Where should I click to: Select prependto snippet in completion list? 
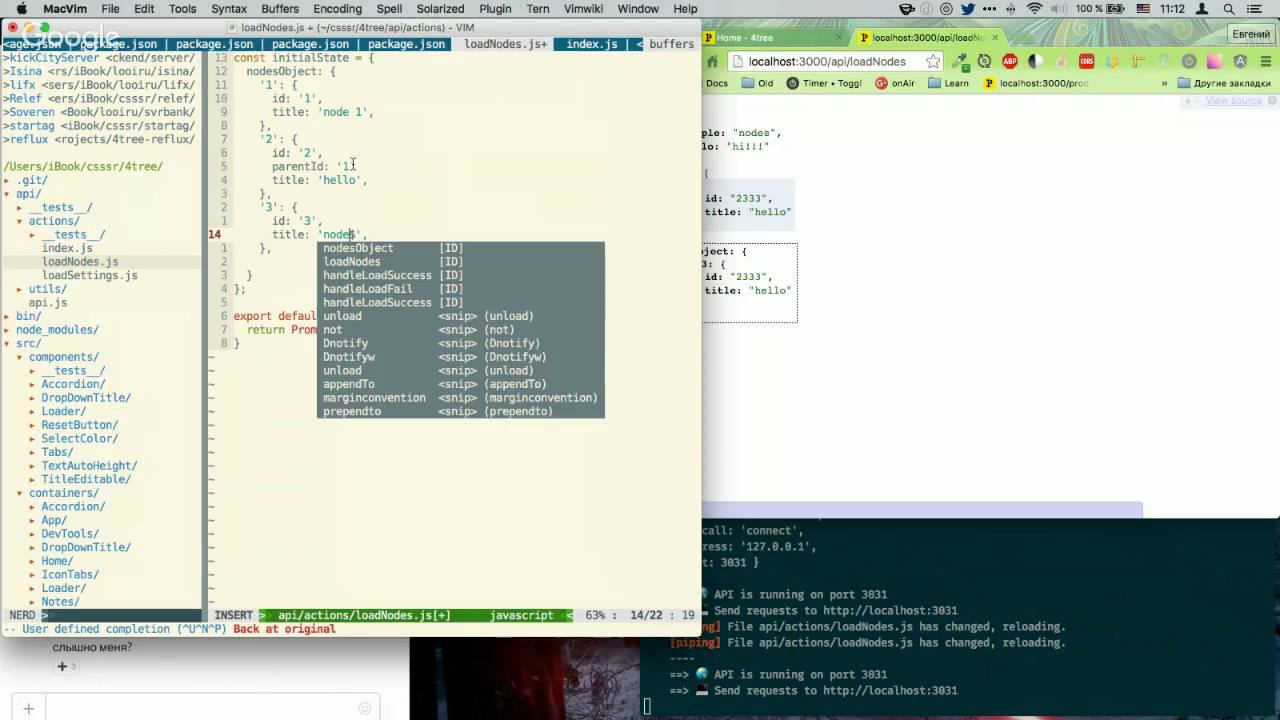click(461, 411)
